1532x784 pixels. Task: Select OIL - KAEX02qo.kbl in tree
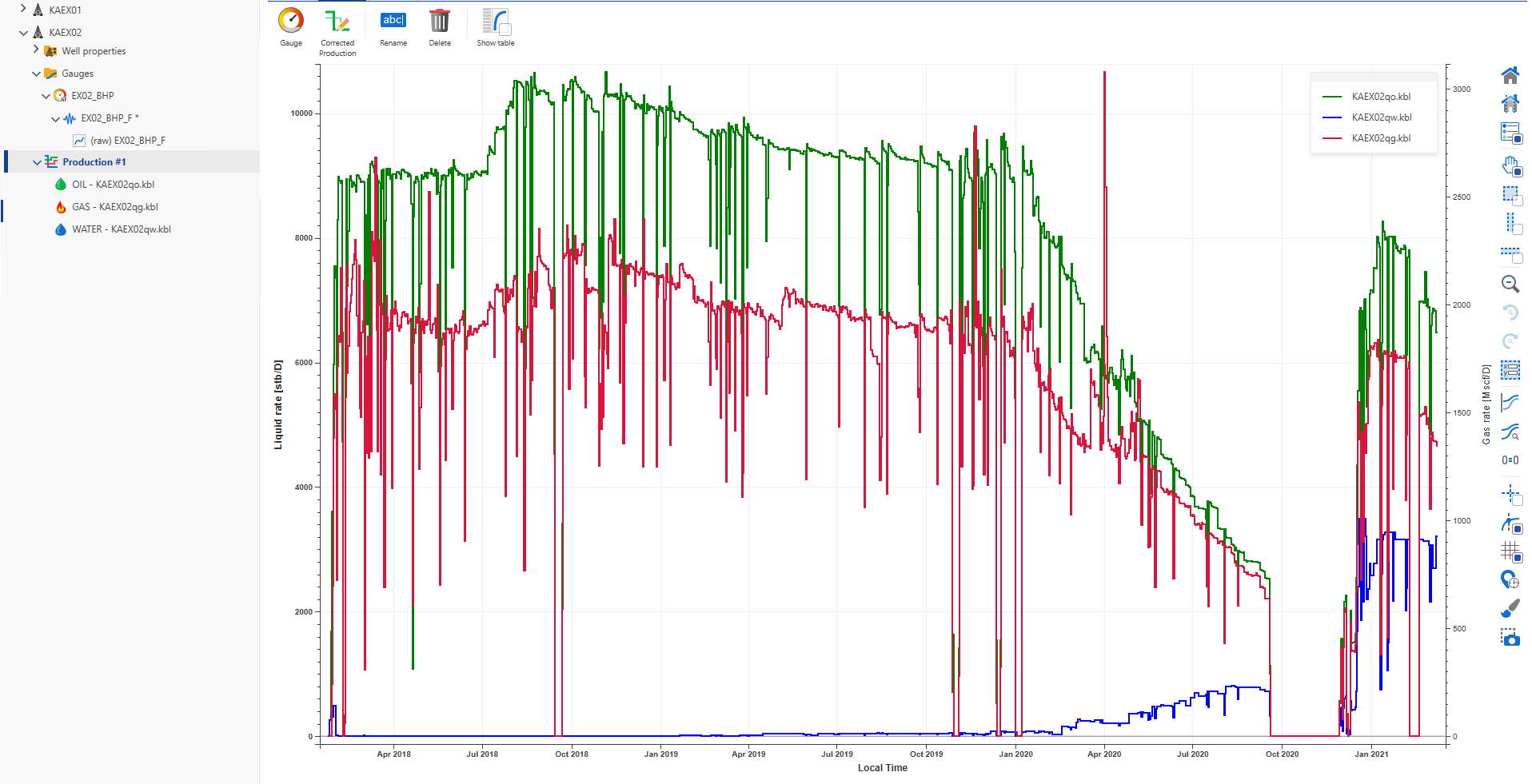113,185
